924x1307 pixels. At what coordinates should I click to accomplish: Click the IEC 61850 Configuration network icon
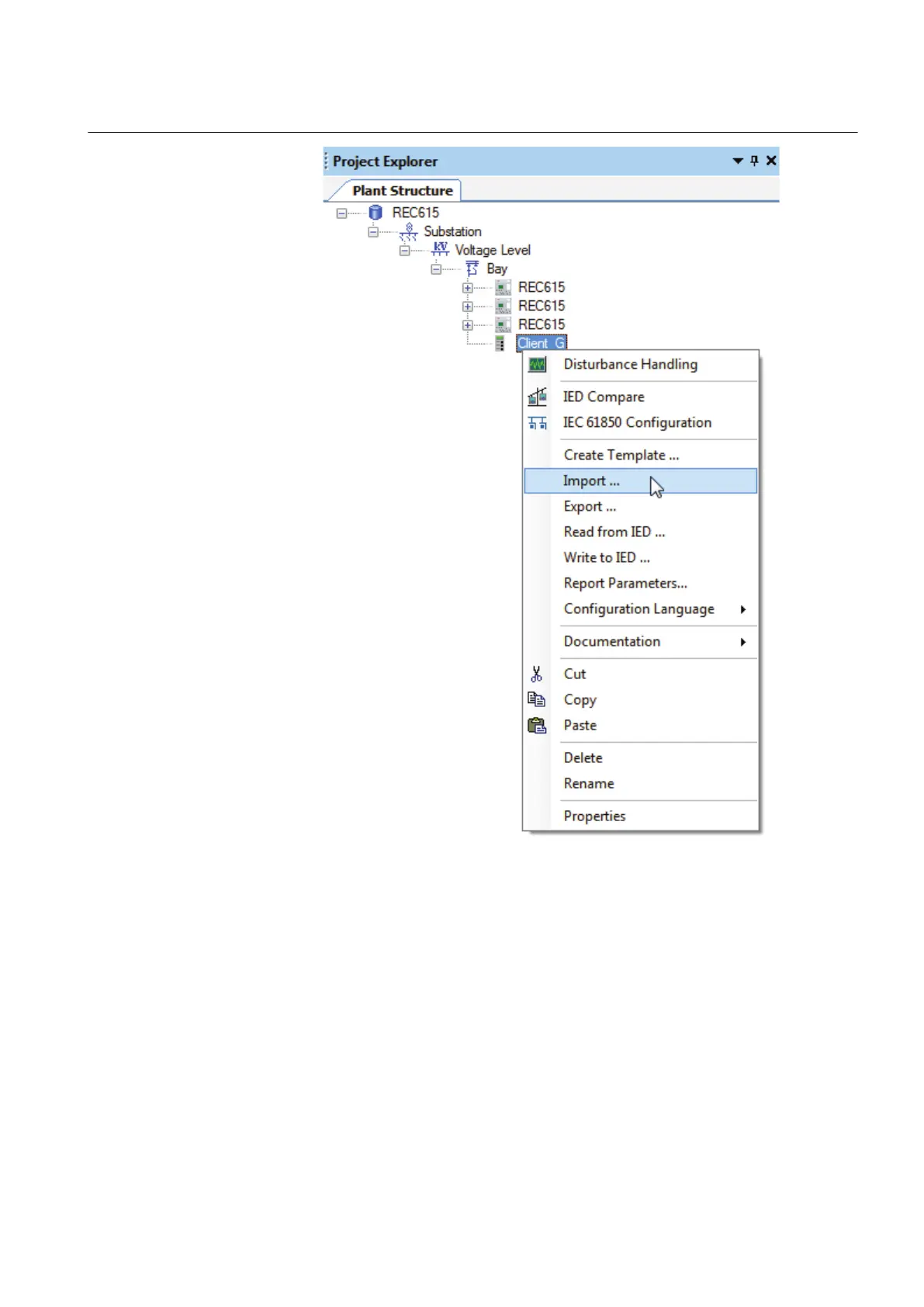[x=537, y=423]
